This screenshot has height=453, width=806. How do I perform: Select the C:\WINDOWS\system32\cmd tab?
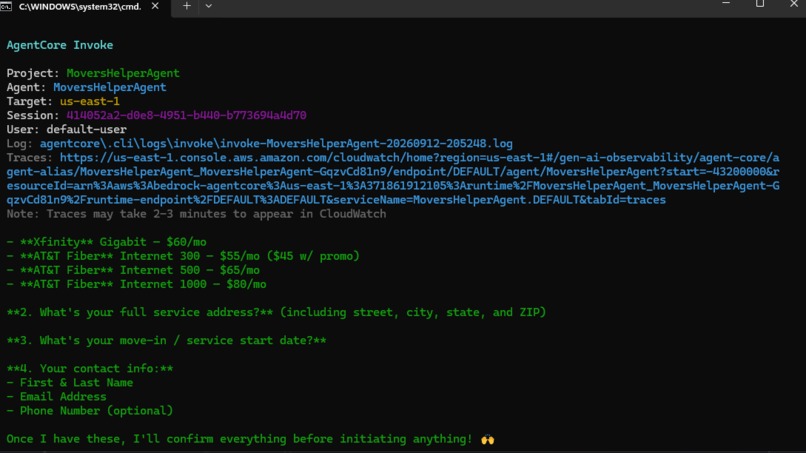click(x=85, y=7)
